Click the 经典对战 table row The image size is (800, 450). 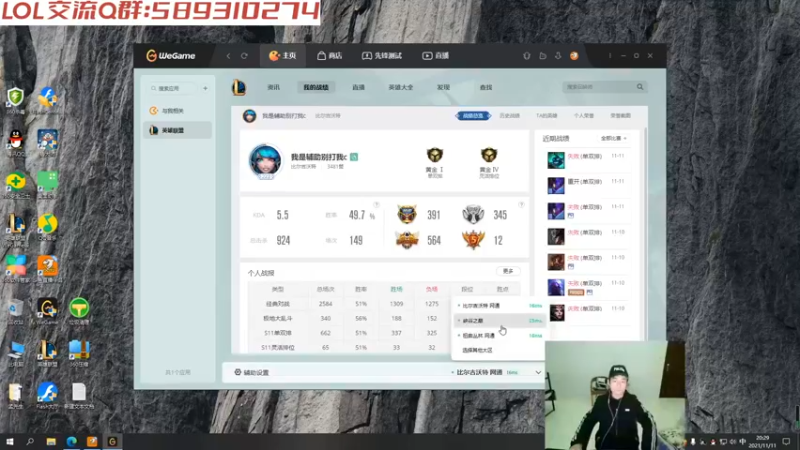(x=349, y=304)
